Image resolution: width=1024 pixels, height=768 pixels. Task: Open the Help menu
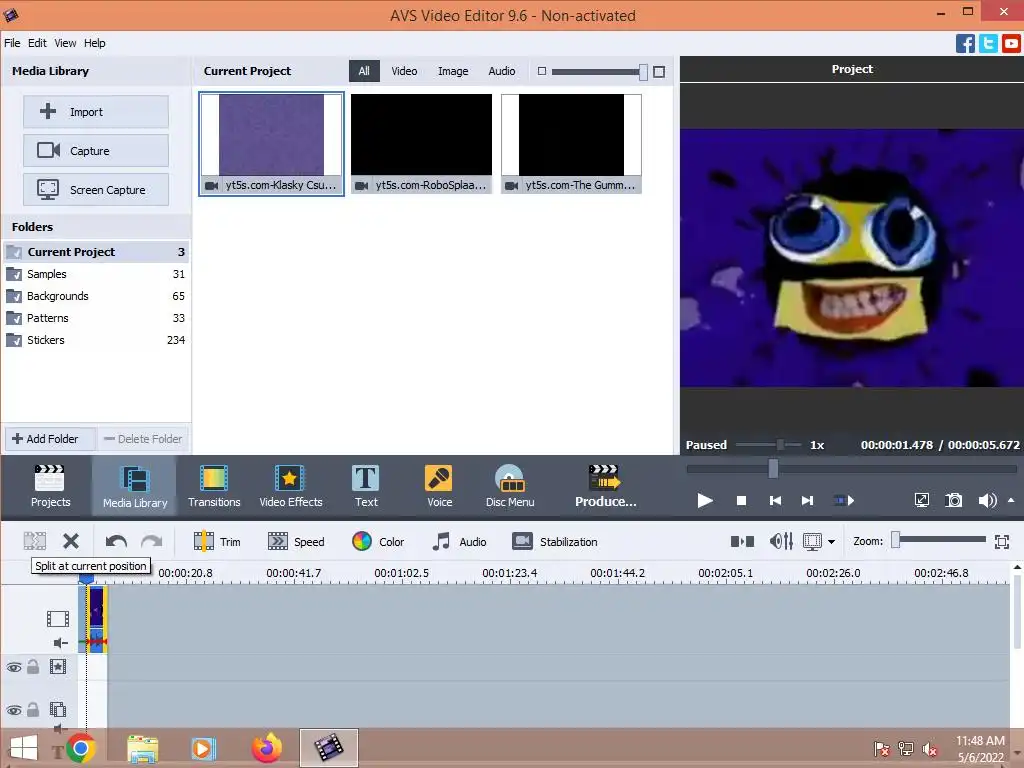click(94, 43)
